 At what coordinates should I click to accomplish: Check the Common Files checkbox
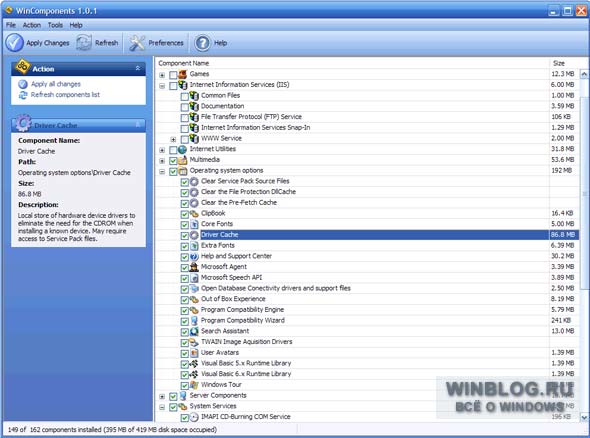[184, 96]
